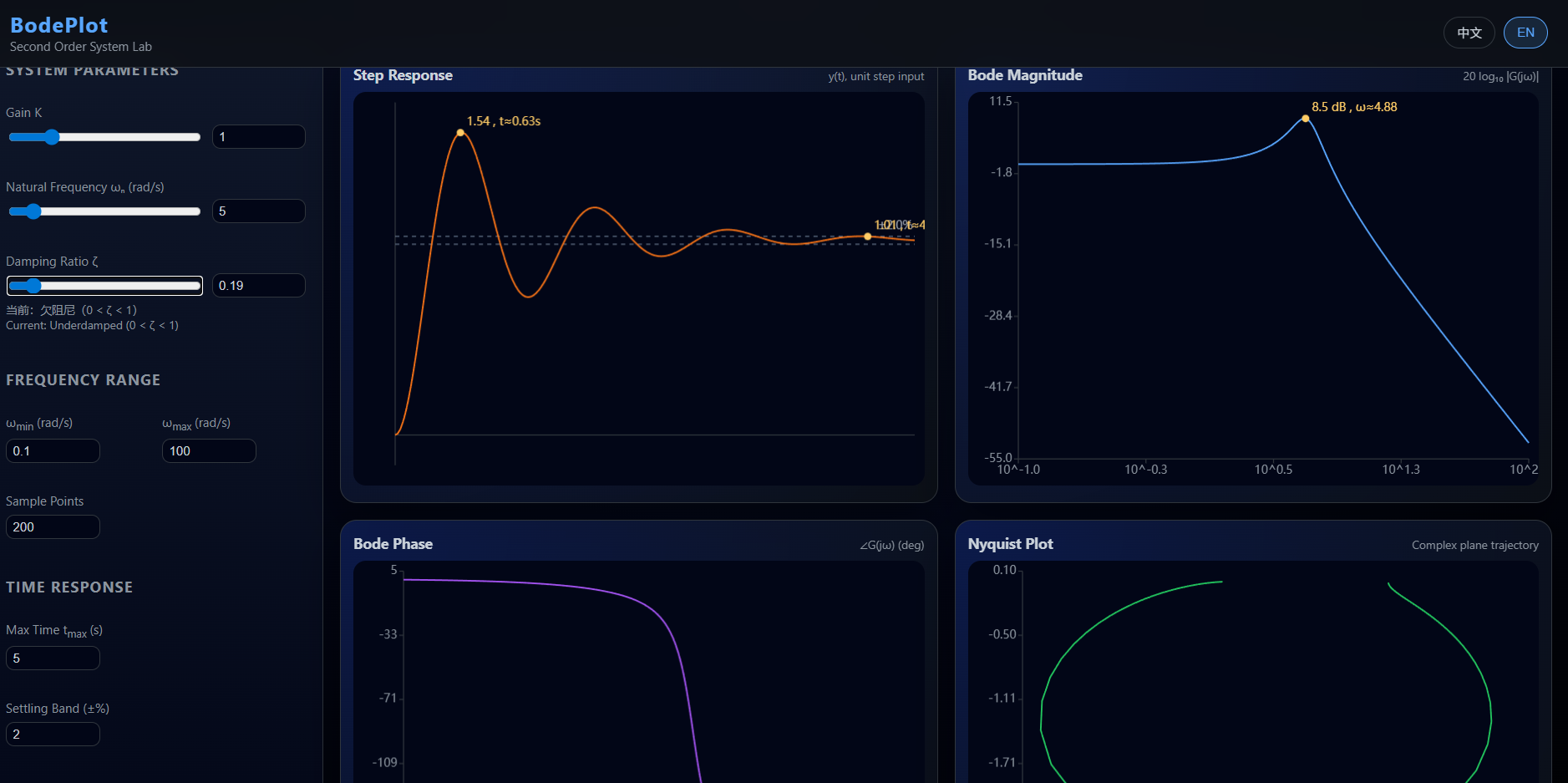The width and height of the screenshot is (1568, 783).
Task: Click the Natural Frequency input showing 5
Action: 258,211
